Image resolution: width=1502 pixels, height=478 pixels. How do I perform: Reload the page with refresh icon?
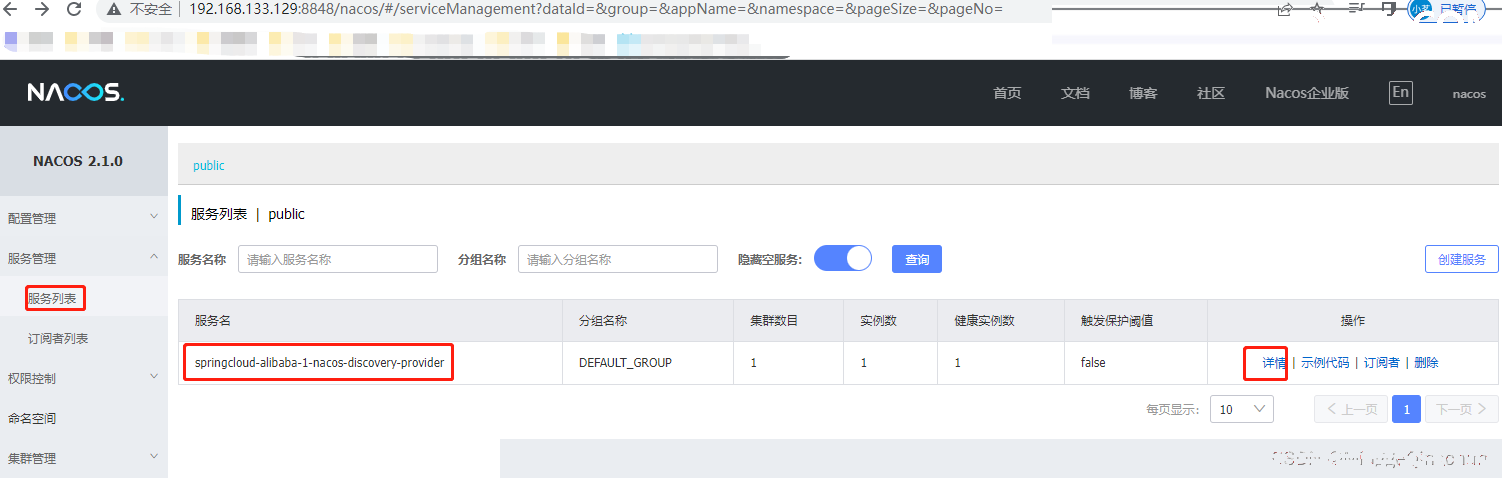[73, 10]
